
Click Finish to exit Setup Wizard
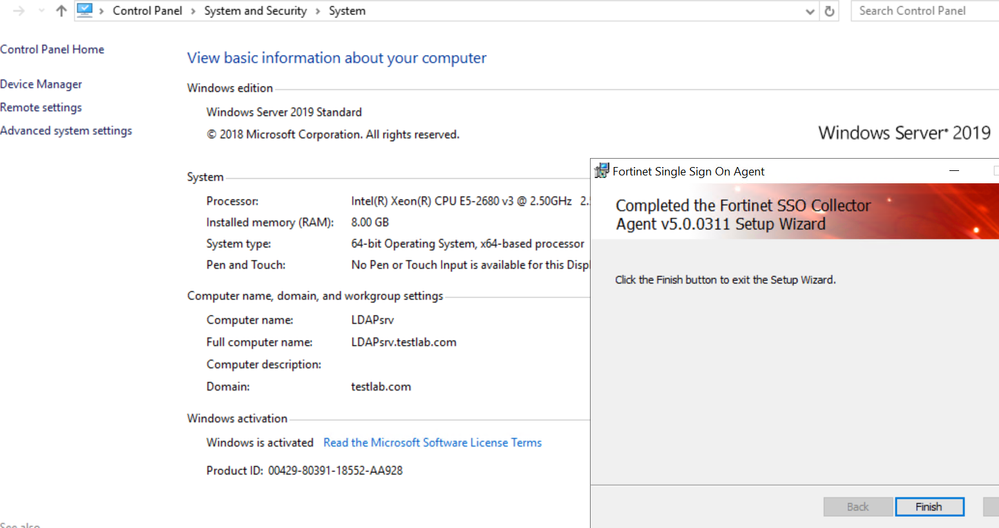pyautogui.click(x=929, y=507)
